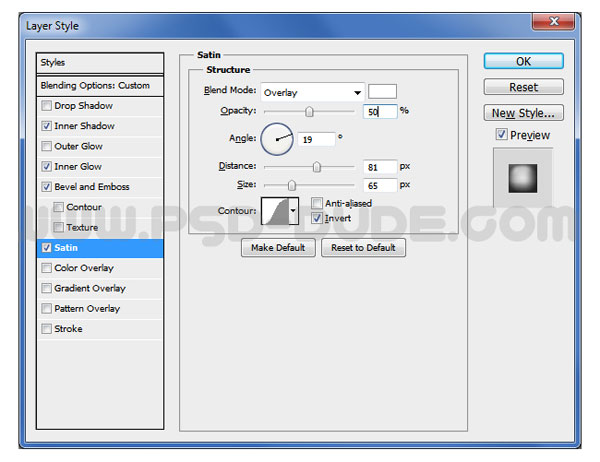Screen dimensions: 600x462
Task: Check the Anti-aliased option
Action: (317, 203)
